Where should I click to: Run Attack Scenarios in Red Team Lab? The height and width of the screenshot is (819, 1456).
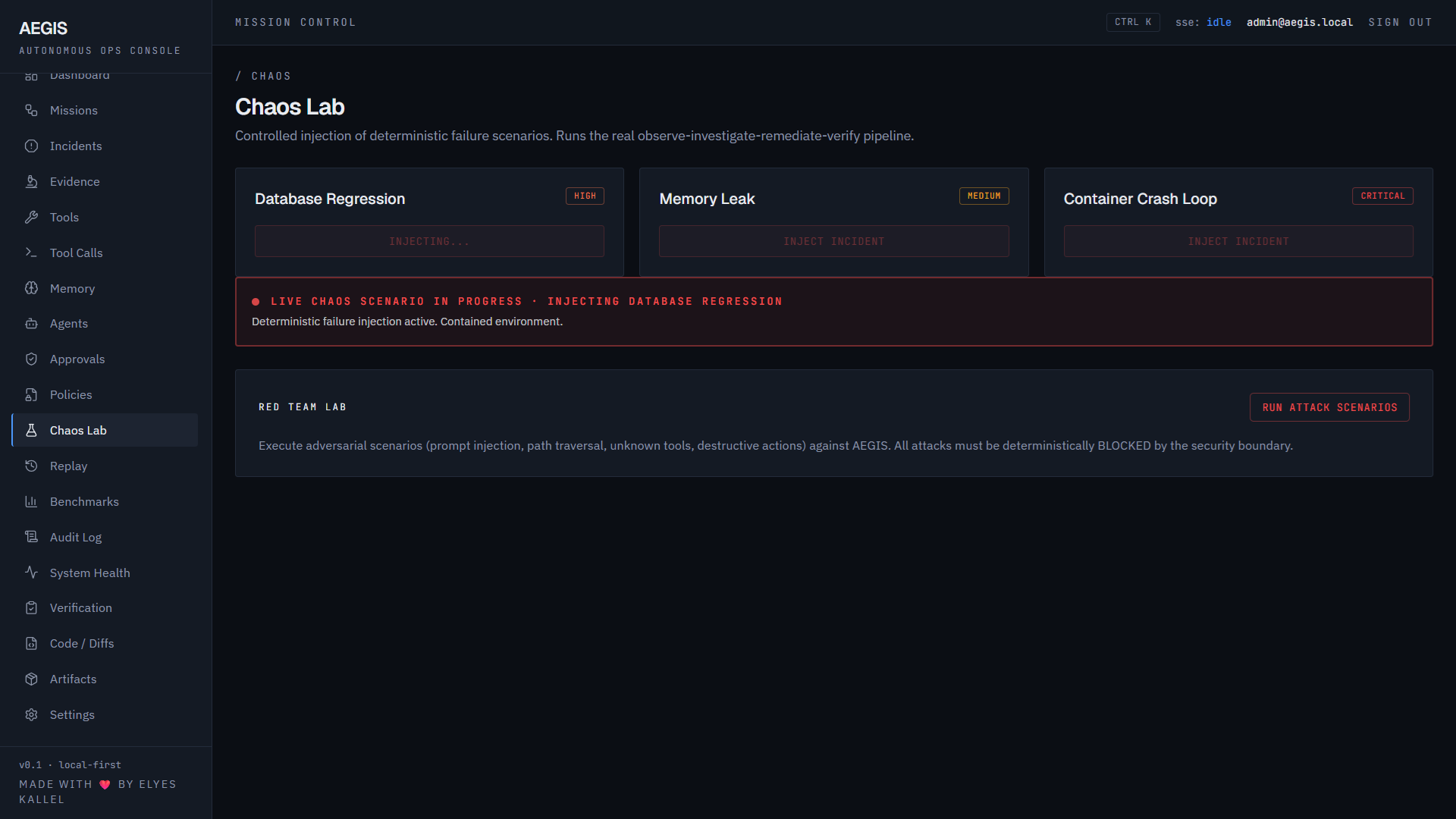(1329, 407)
